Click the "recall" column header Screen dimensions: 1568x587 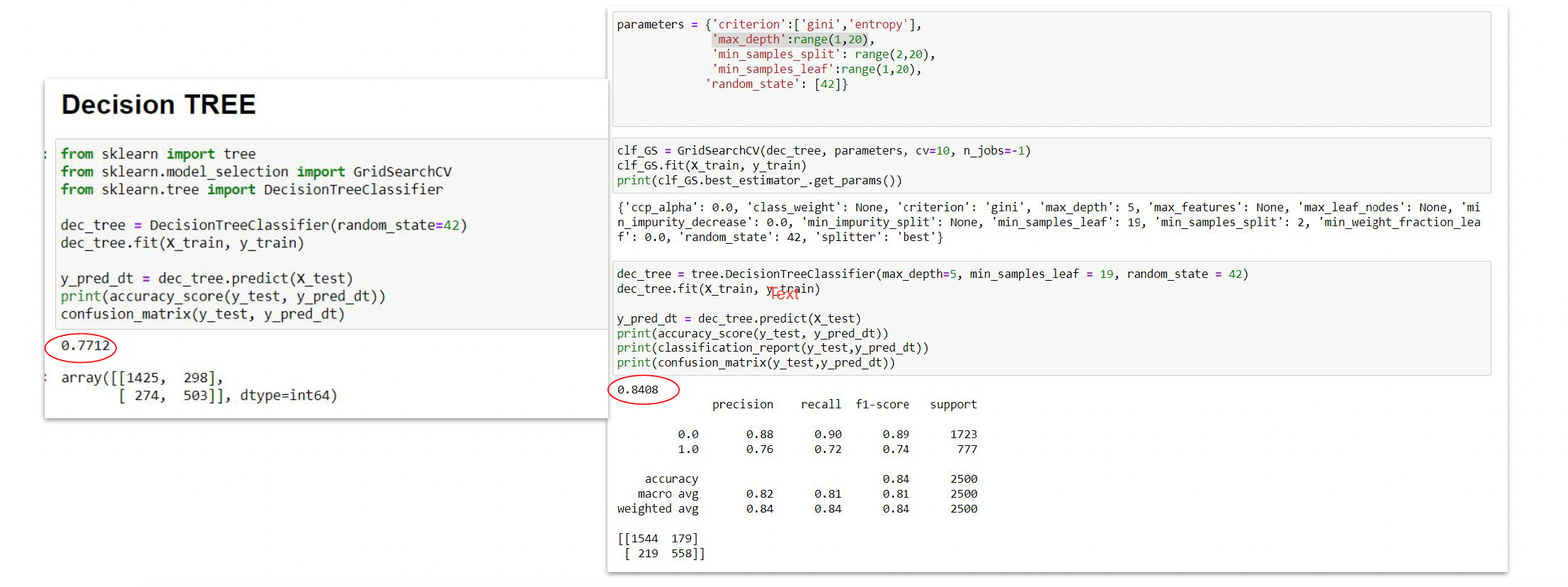[x=821, y=405]
